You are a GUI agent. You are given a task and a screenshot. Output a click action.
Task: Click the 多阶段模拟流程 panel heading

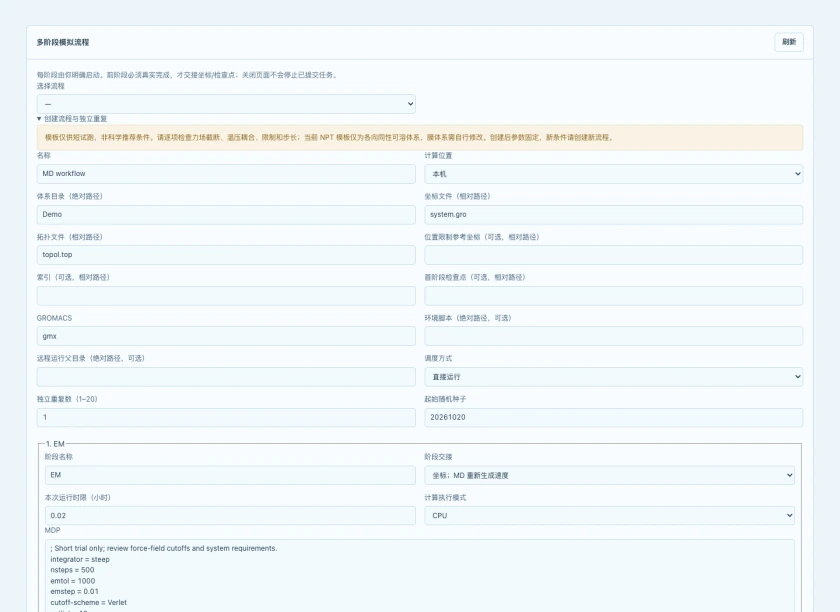coord(63,42)
